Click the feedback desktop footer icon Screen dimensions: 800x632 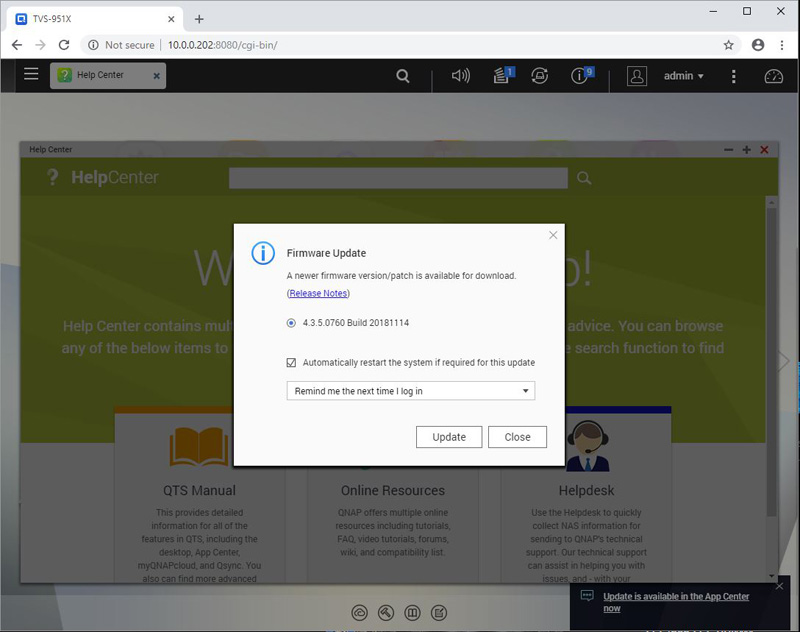pyautogui.click(x=439, y=613)
